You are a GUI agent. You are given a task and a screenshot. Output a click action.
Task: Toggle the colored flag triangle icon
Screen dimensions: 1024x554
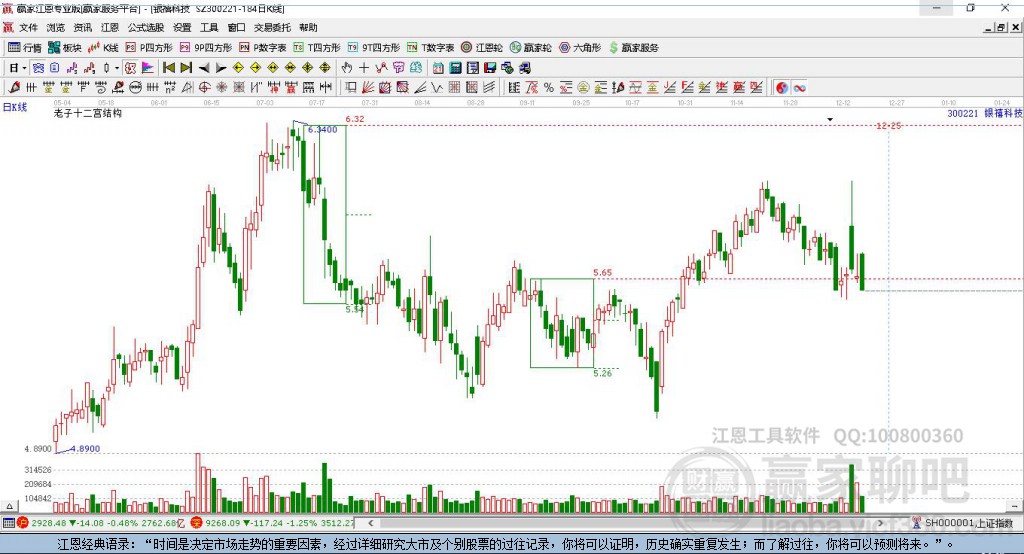pyautogui.click(x=148, y=68)
